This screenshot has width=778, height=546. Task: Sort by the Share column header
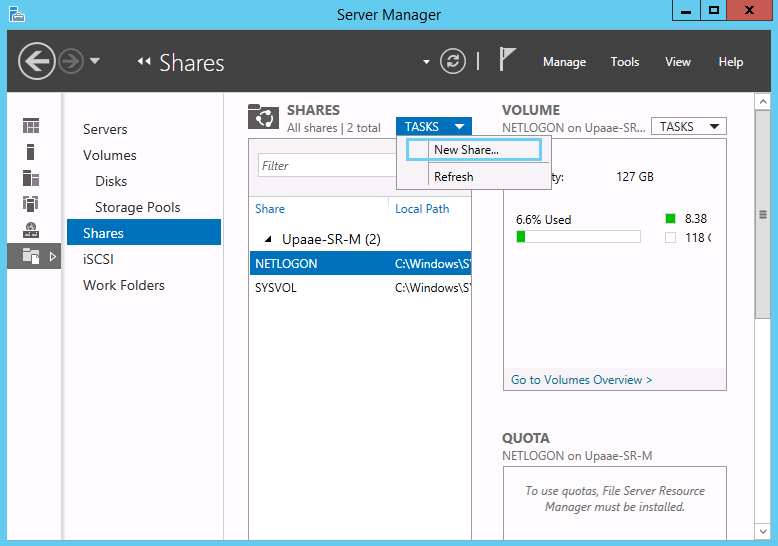[269, 209]
